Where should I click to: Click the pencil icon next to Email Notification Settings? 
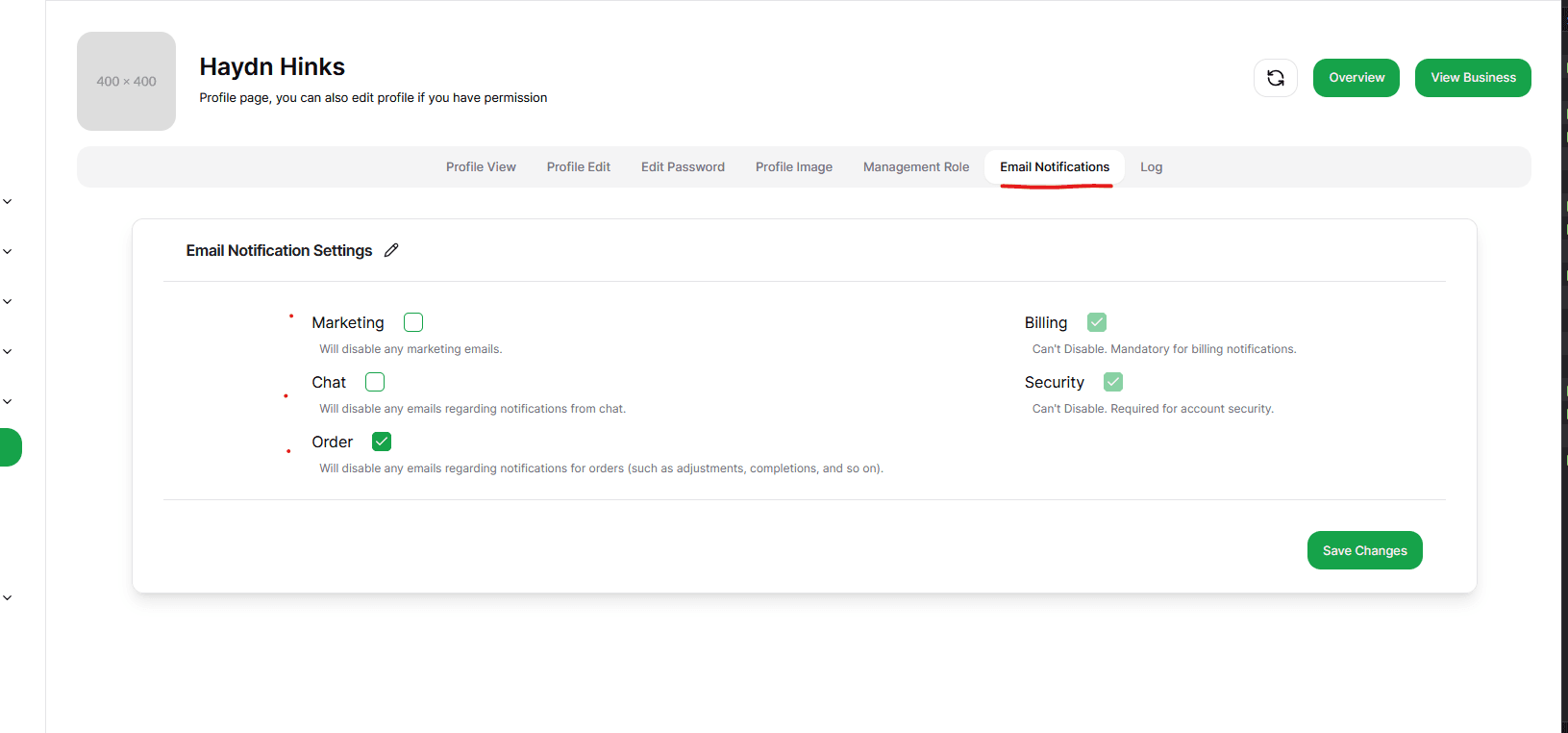pos(391,250)
